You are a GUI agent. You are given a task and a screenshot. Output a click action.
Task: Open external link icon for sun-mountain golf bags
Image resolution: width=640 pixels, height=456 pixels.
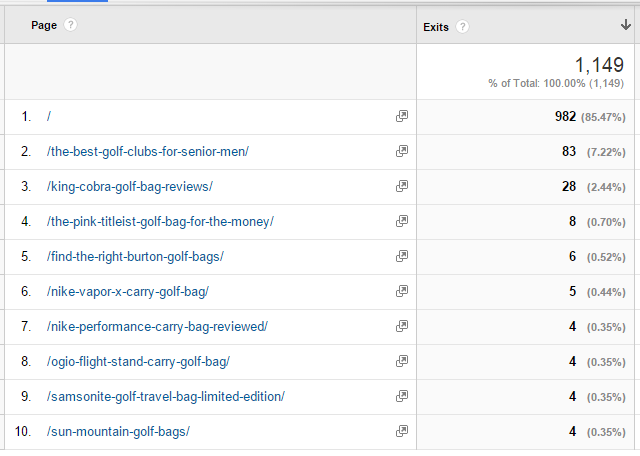[x=402, y=431]
